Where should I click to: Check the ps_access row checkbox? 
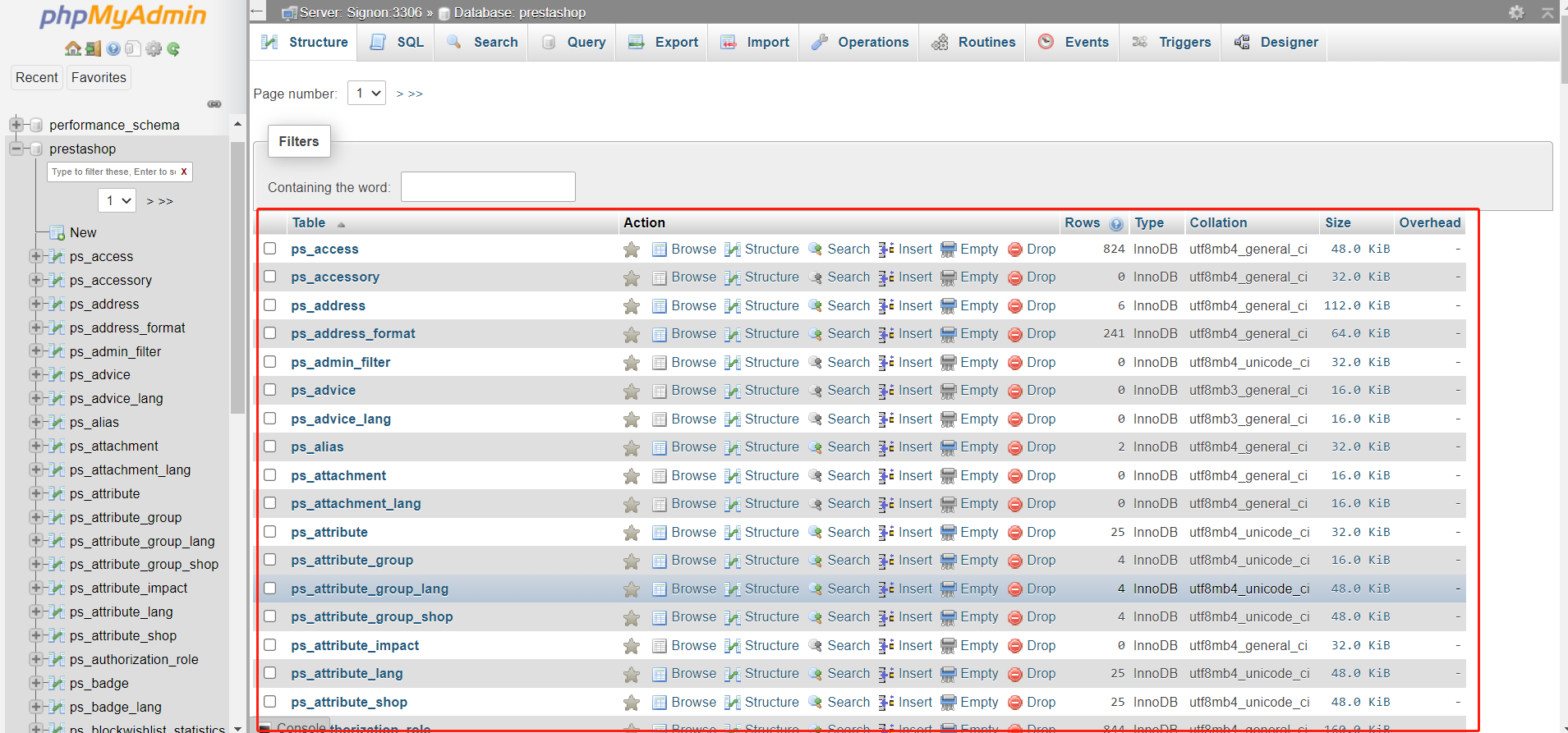click(269, 248)
